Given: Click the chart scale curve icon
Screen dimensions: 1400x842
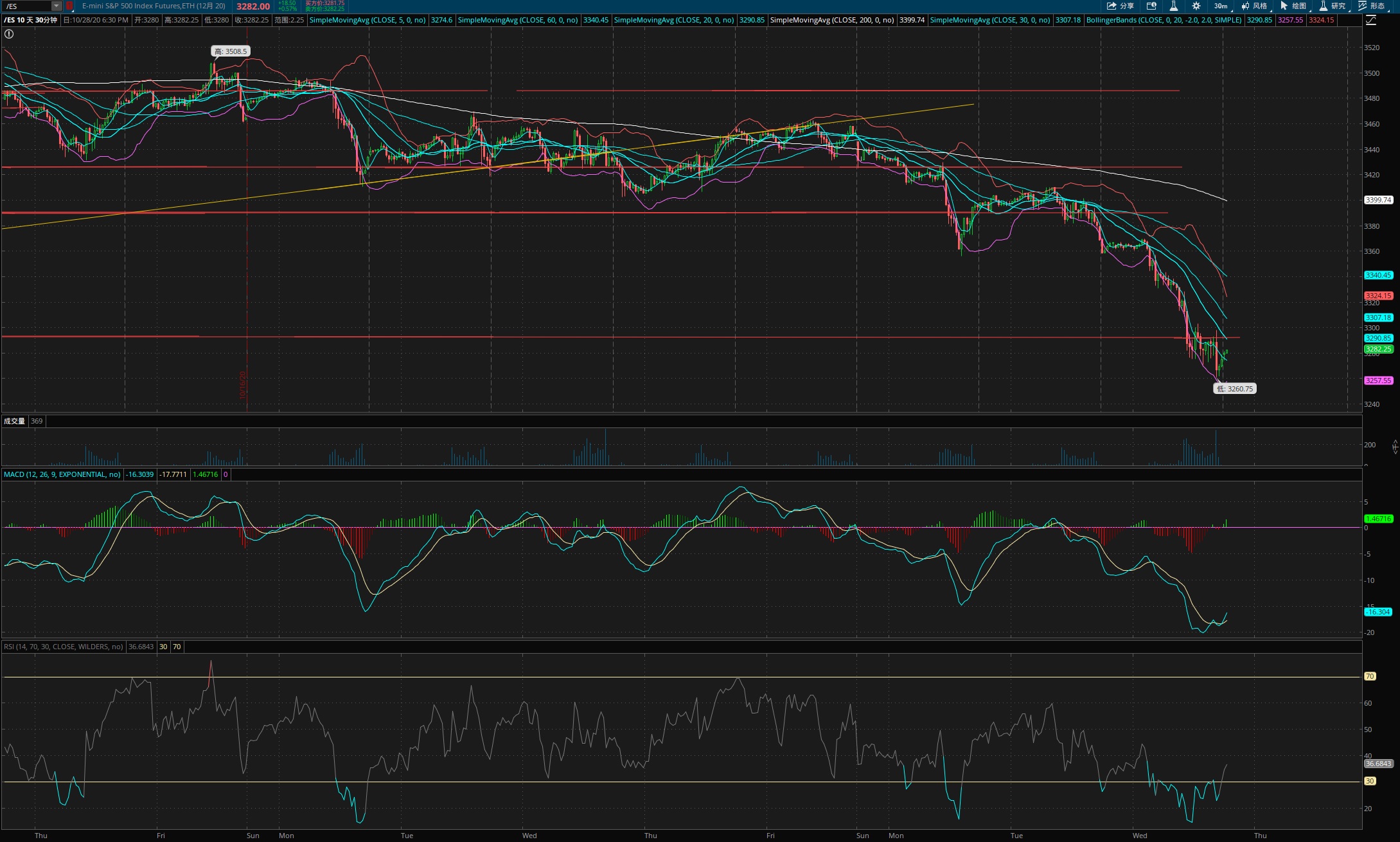Looking at the screenshot, I should (x=1371, y=20).
